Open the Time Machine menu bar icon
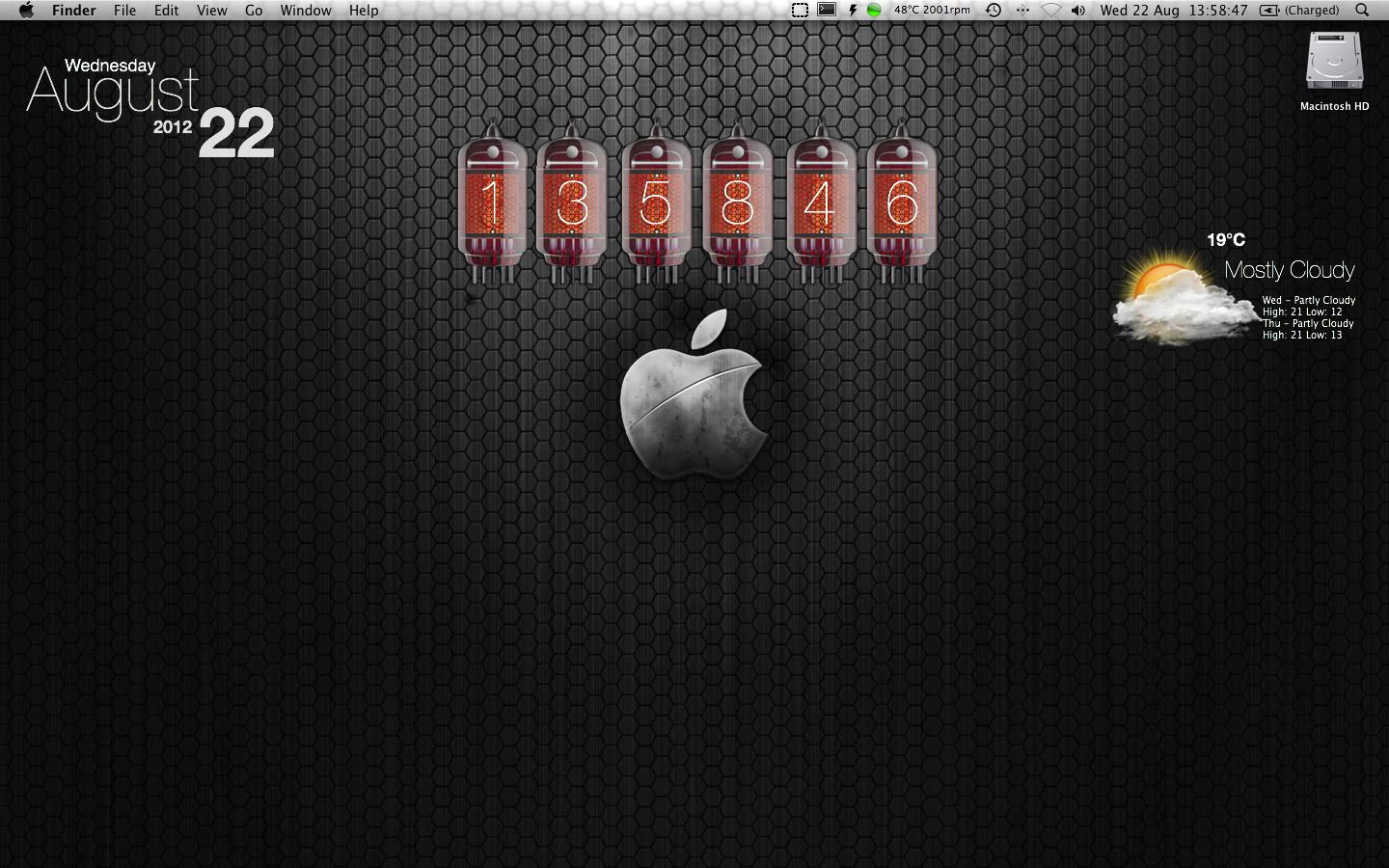The image size is (1389, 868). coord(994,11)
